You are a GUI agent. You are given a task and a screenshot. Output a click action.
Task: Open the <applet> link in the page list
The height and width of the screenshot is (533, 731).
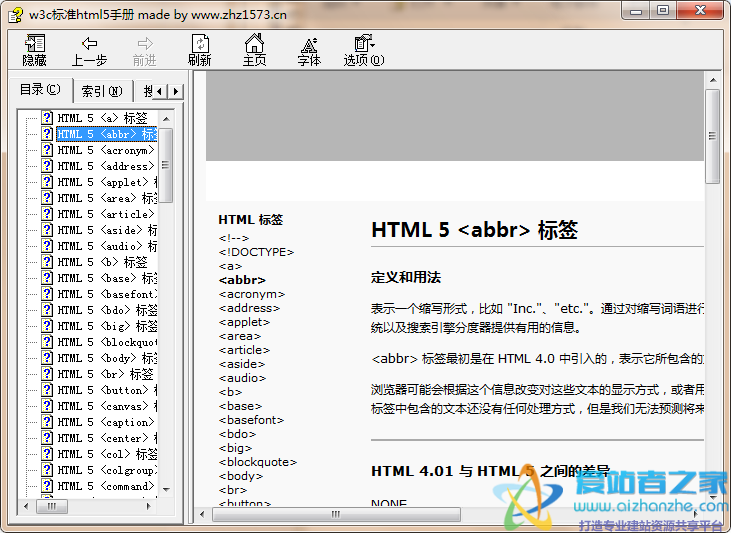[x=244, y=322]
